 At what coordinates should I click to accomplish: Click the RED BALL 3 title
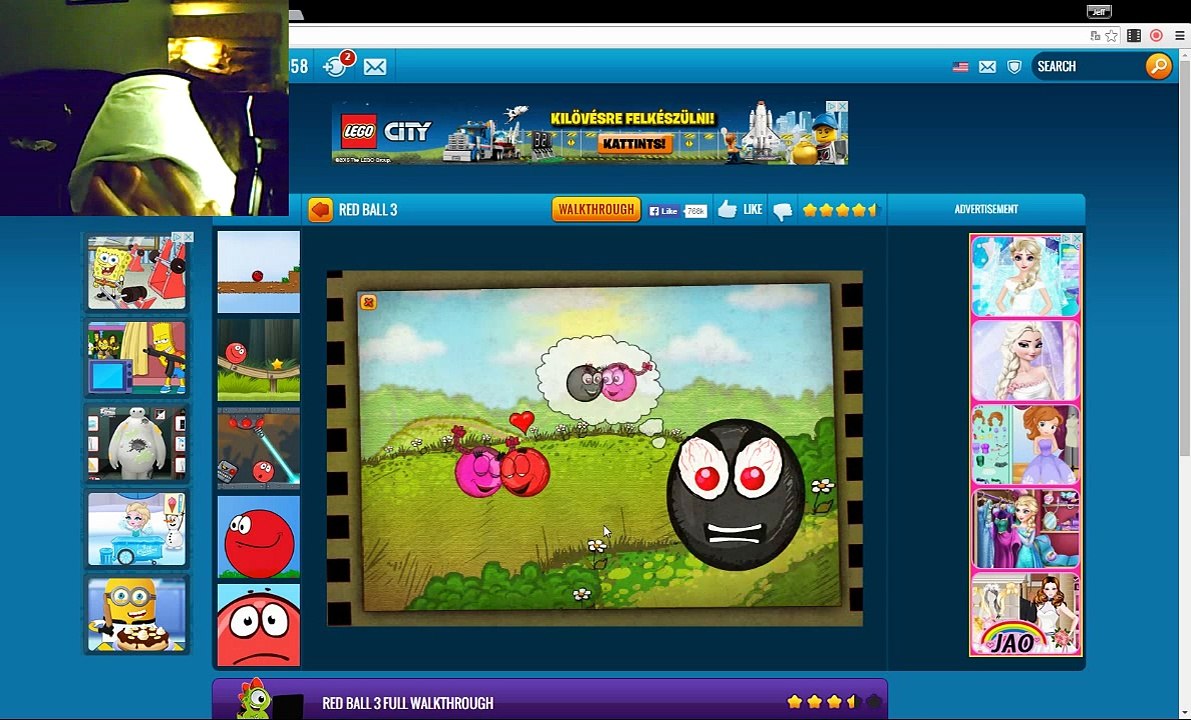pos(368,210)
